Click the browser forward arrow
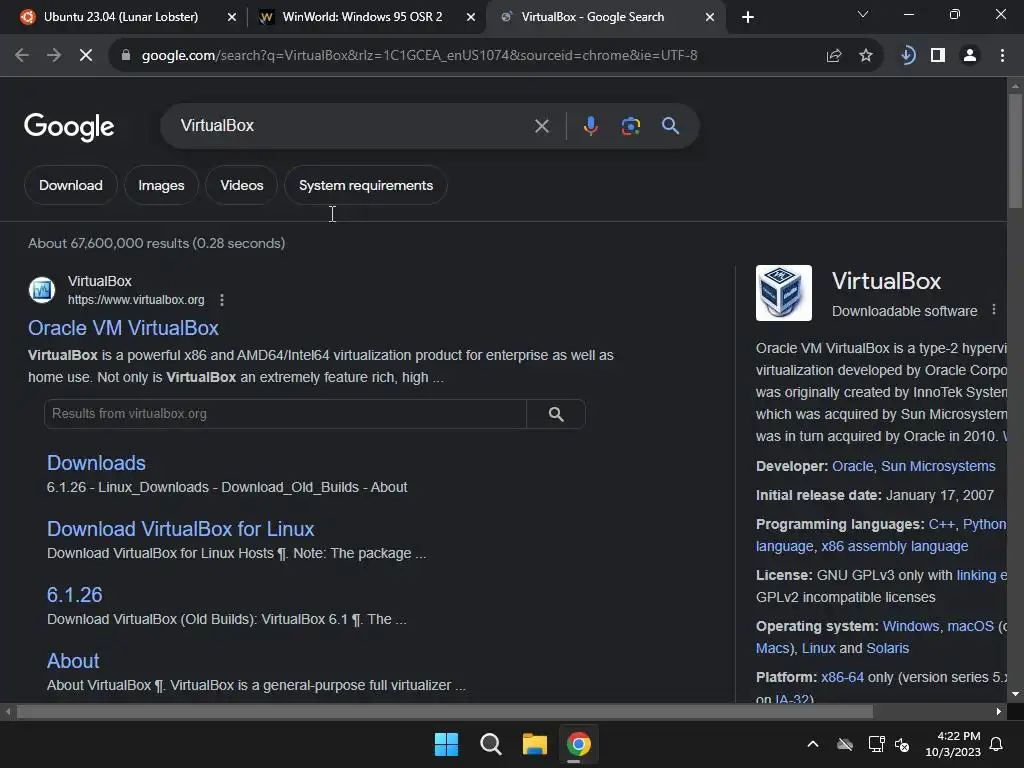This screenshot has width=1024, height=768. tap(54, 56)
